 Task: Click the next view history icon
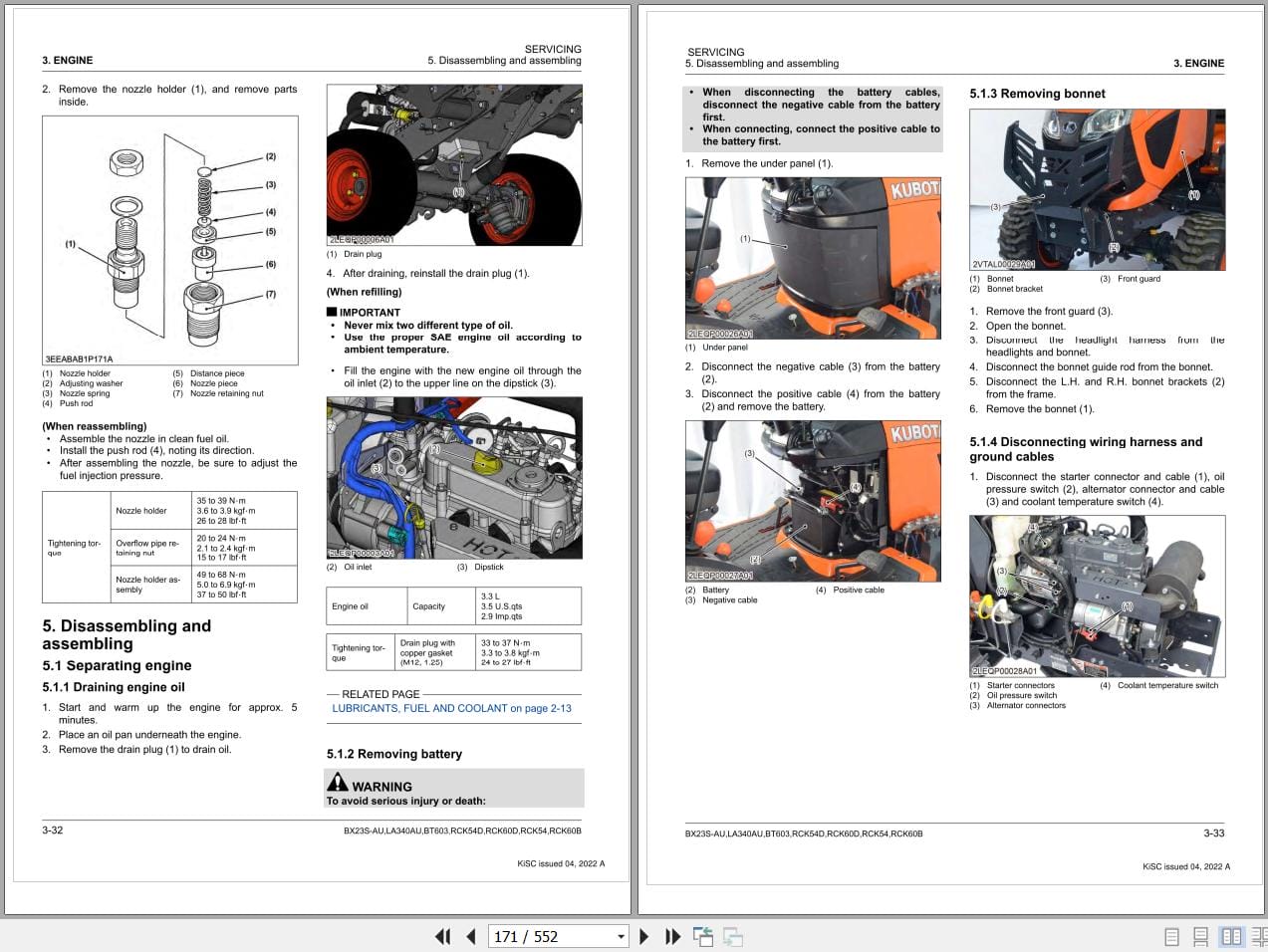coord(732,937)
